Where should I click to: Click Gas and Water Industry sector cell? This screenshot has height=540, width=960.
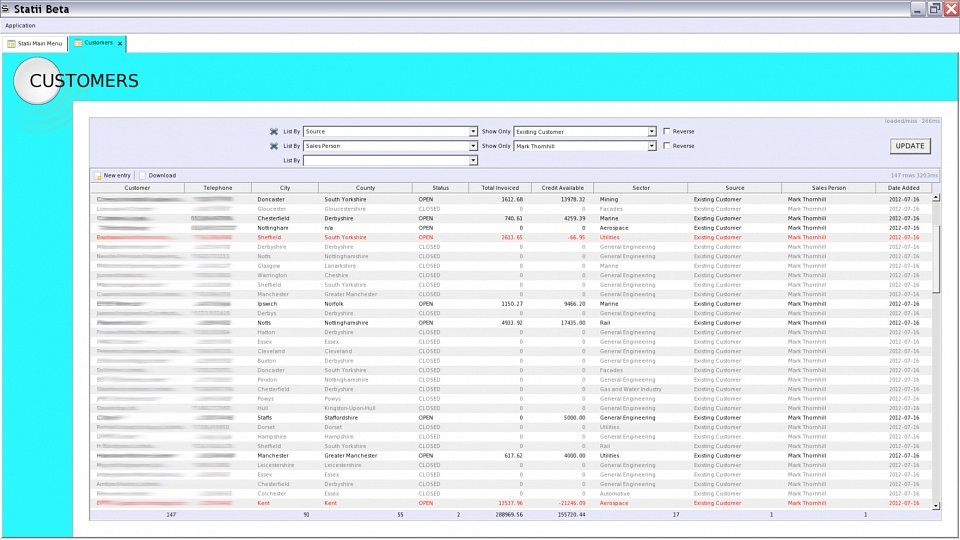pos(631,389)
